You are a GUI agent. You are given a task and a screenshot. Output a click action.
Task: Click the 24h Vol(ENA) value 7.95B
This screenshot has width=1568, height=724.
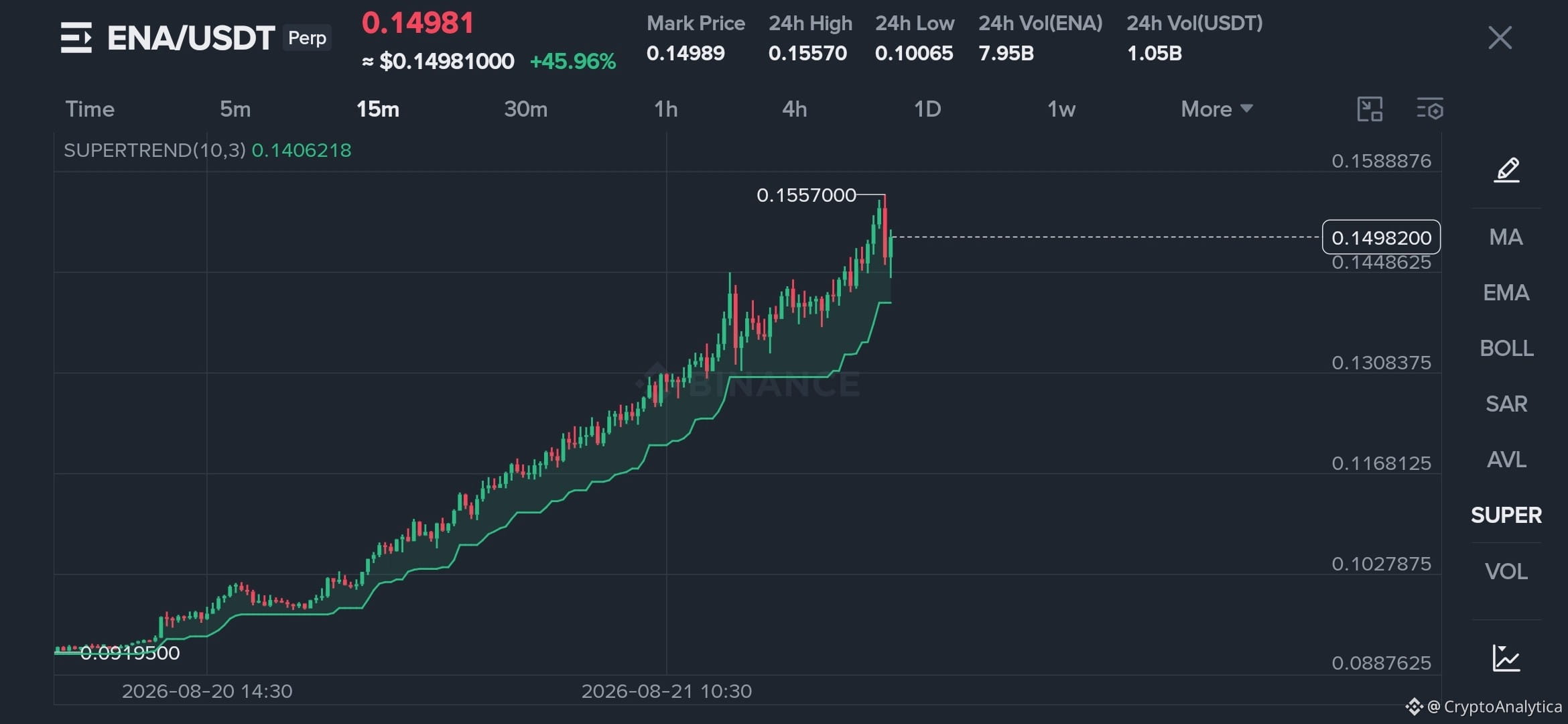pyautogui.click(x=1006, y=54)
